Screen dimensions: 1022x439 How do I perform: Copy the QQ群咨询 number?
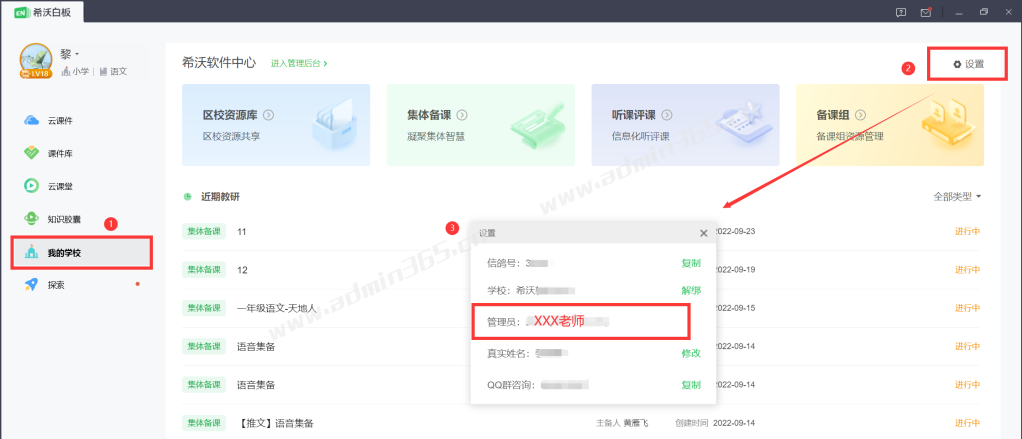point(691,385)
